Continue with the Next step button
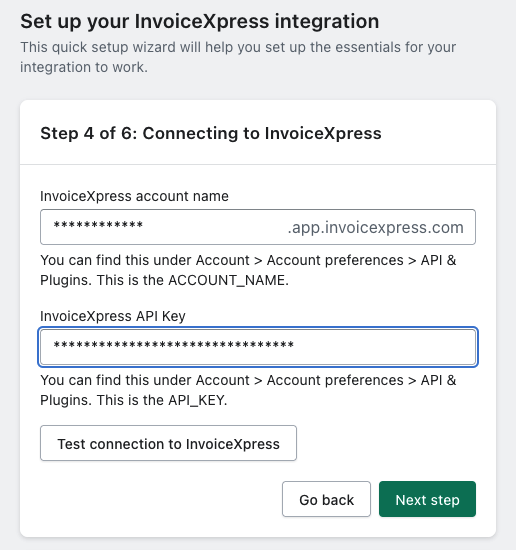Image resolution: width=516 pixels, height=550 pixels. pos(427,499)
